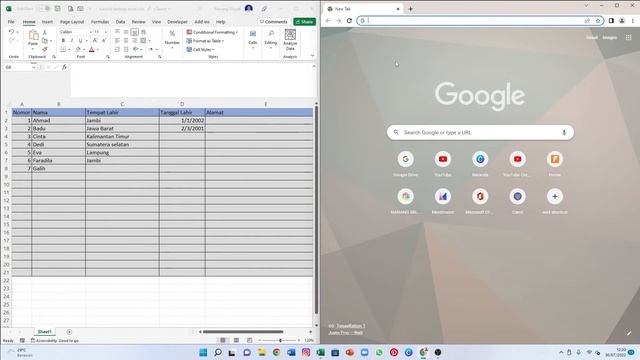Click the Fill Color bucket icon
Viewport: 640px width, 360px height.
tap(78, 49)
